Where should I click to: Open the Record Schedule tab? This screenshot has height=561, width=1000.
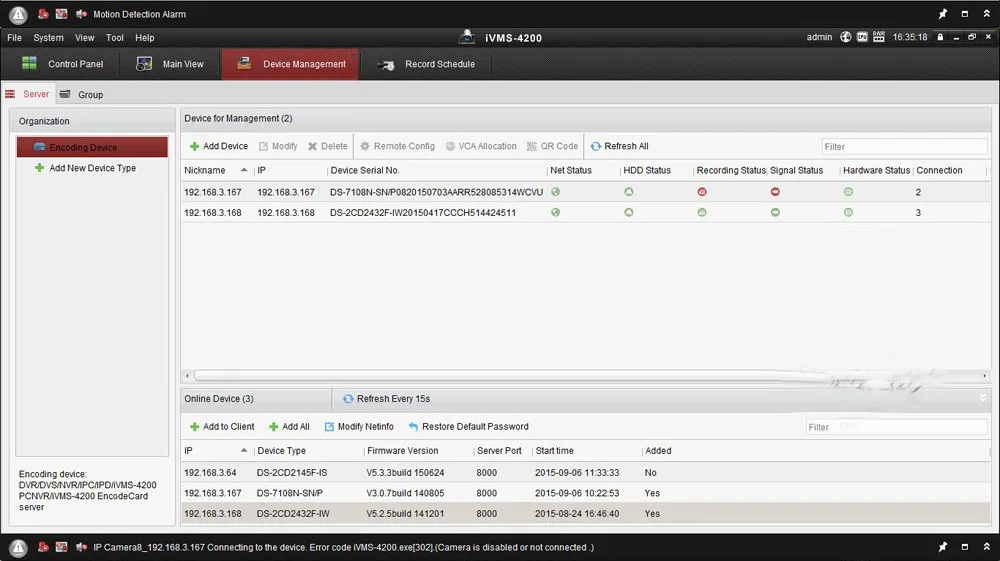click(x=426, y=64)
